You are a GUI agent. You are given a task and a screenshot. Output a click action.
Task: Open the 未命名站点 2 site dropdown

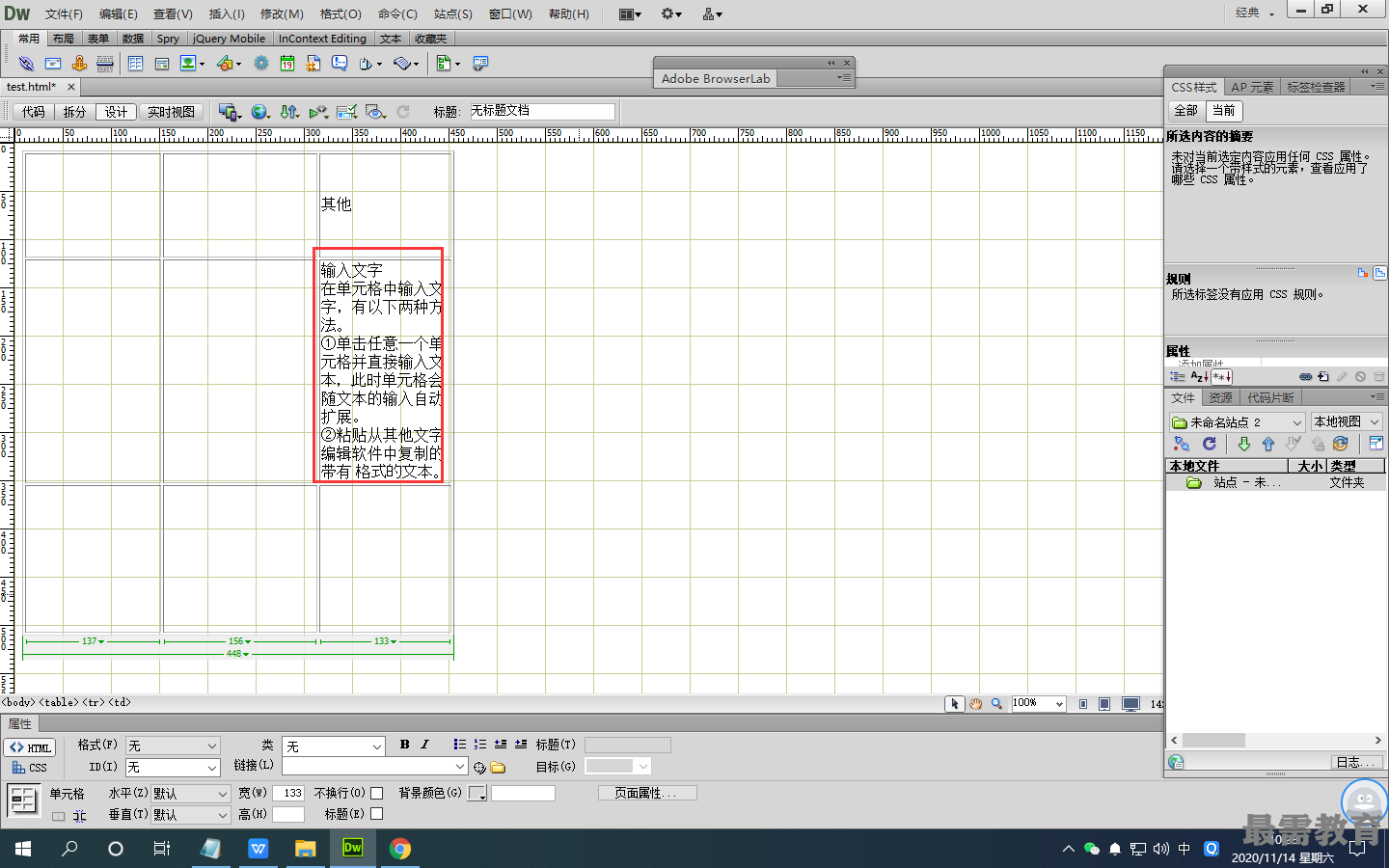[1237, 422]
